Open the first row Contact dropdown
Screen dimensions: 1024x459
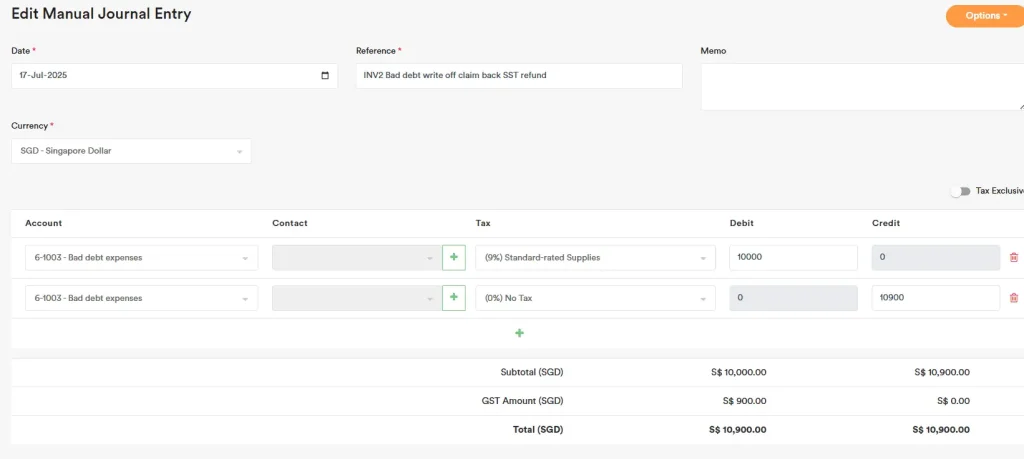tap(356, 258)
